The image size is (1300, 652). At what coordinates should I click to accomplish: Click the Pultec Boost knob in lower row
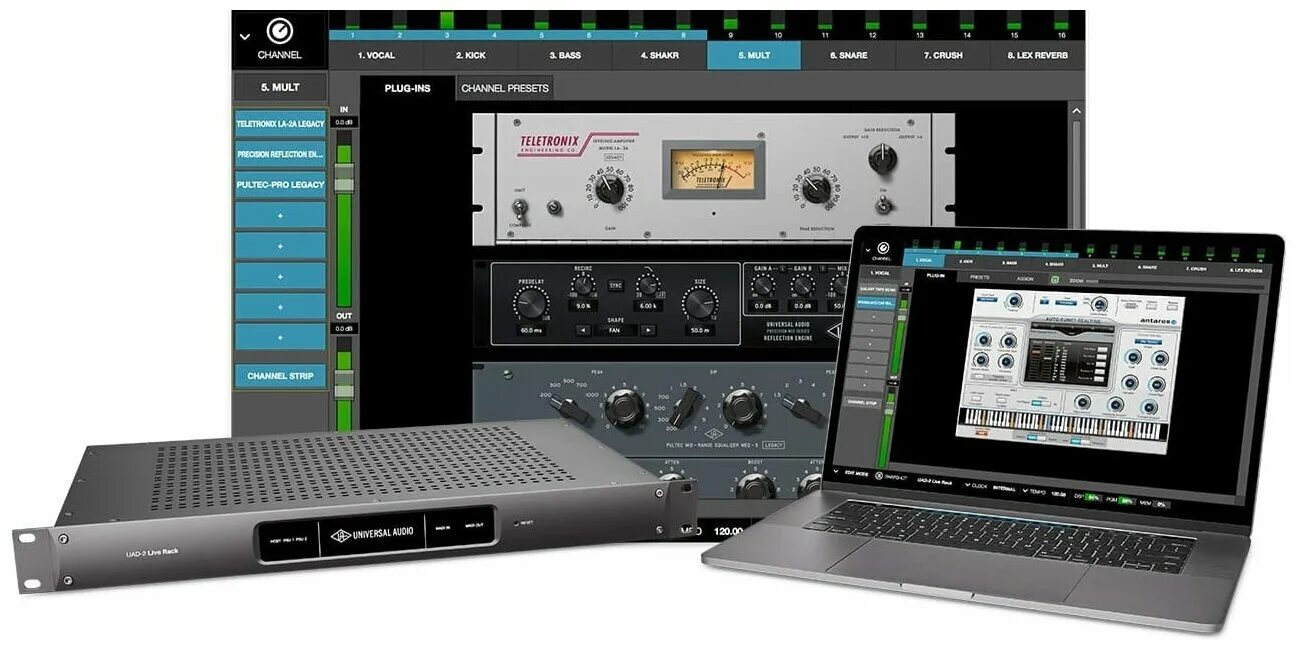click(x=755, y=486)
